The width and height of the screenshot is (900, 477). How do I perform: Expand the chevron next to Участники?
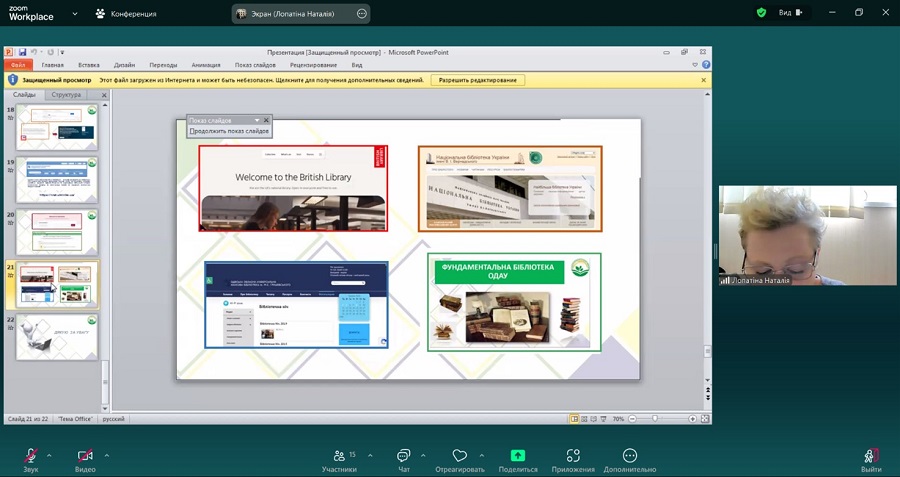click(370, 456)
